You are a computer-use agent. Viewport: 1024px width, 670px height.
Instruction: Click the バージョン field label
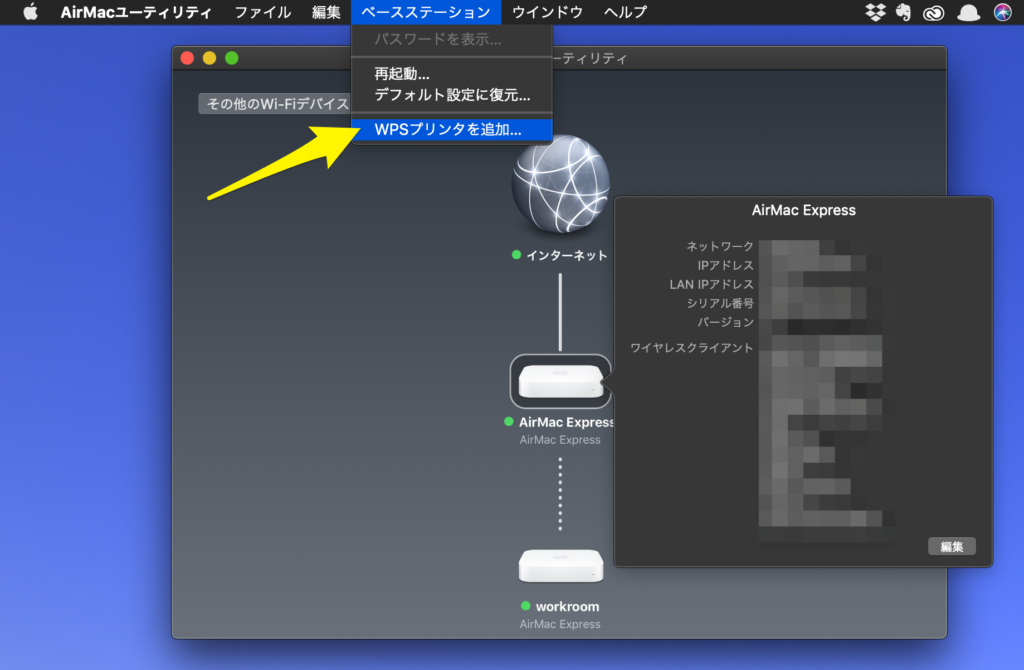pos(726,322)
